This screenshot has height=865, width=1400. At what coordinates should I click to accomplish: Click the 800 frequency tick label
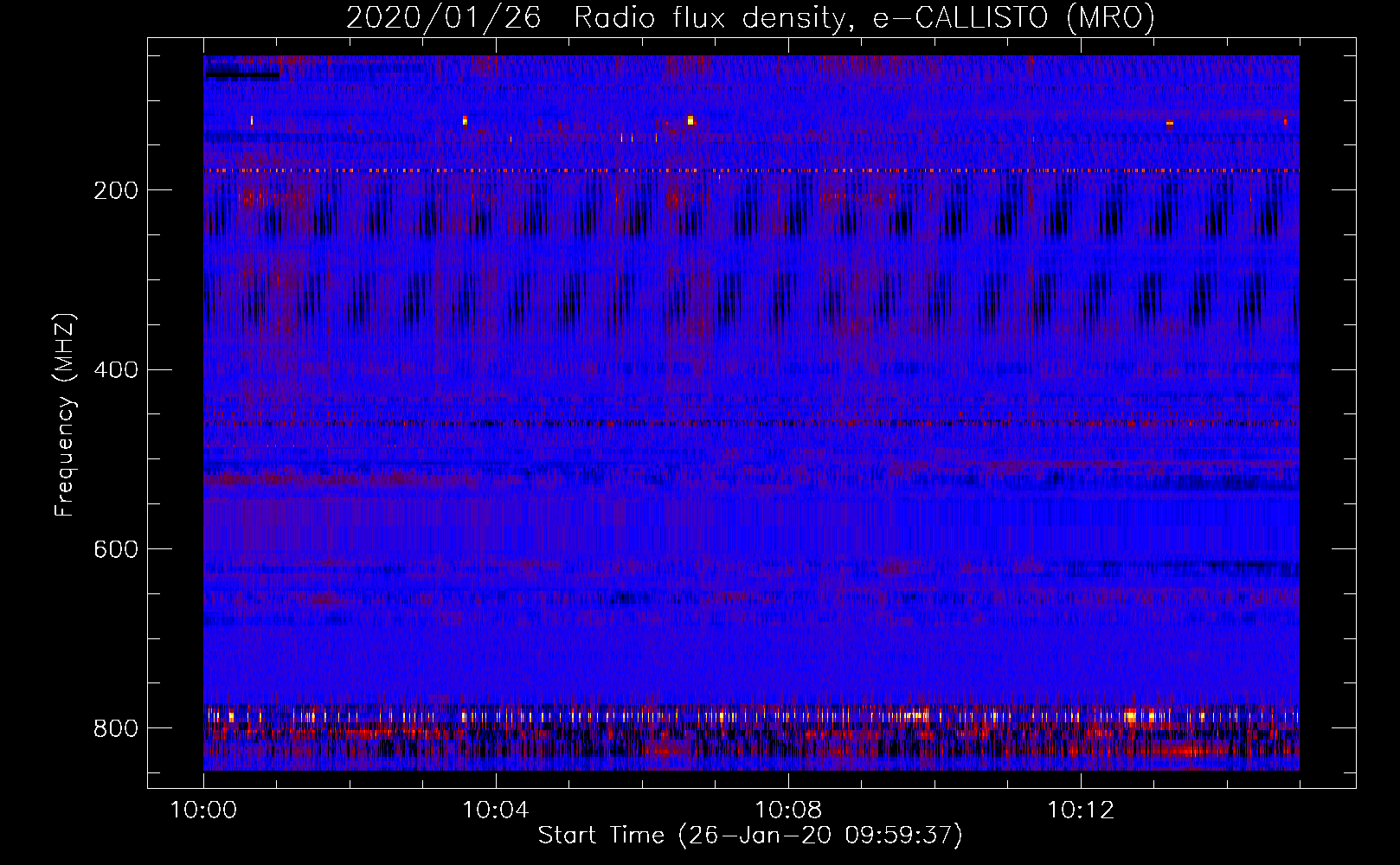[116, 728]
